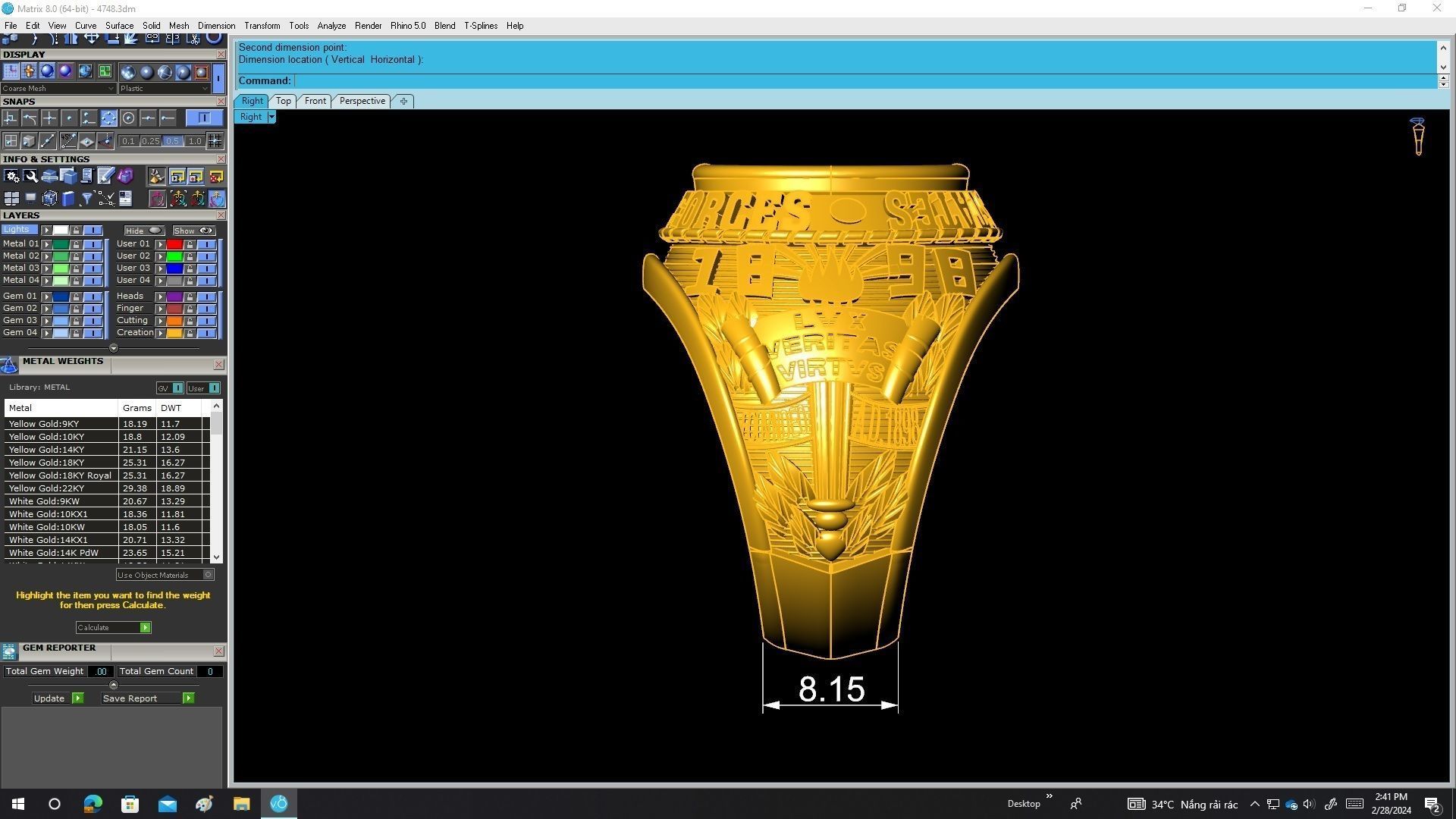Click the notepad with pencil icon
The width and height of the screenshot is (1456, 819).
[105, 176]
